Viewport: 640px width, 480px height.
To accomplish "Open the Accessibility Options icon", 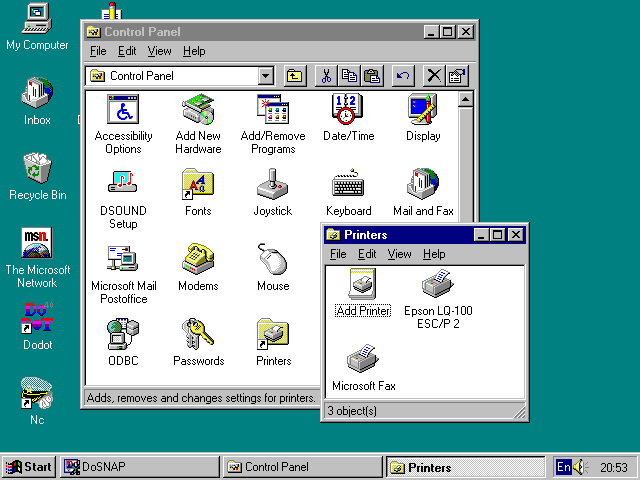I will click(x=123, y=109).
